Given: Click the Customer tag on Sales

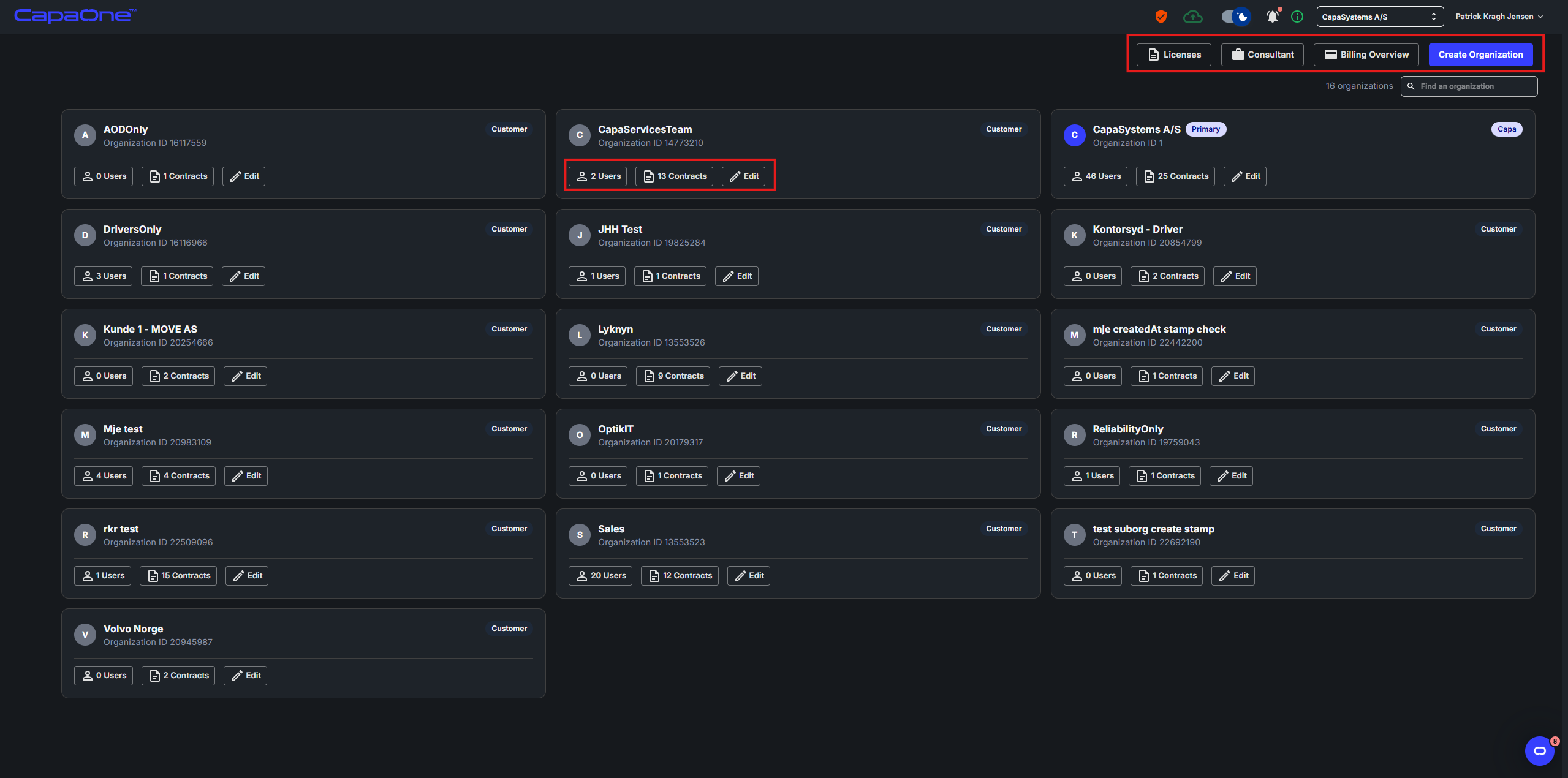Looking at the screenshot, I should [1004, 529].
